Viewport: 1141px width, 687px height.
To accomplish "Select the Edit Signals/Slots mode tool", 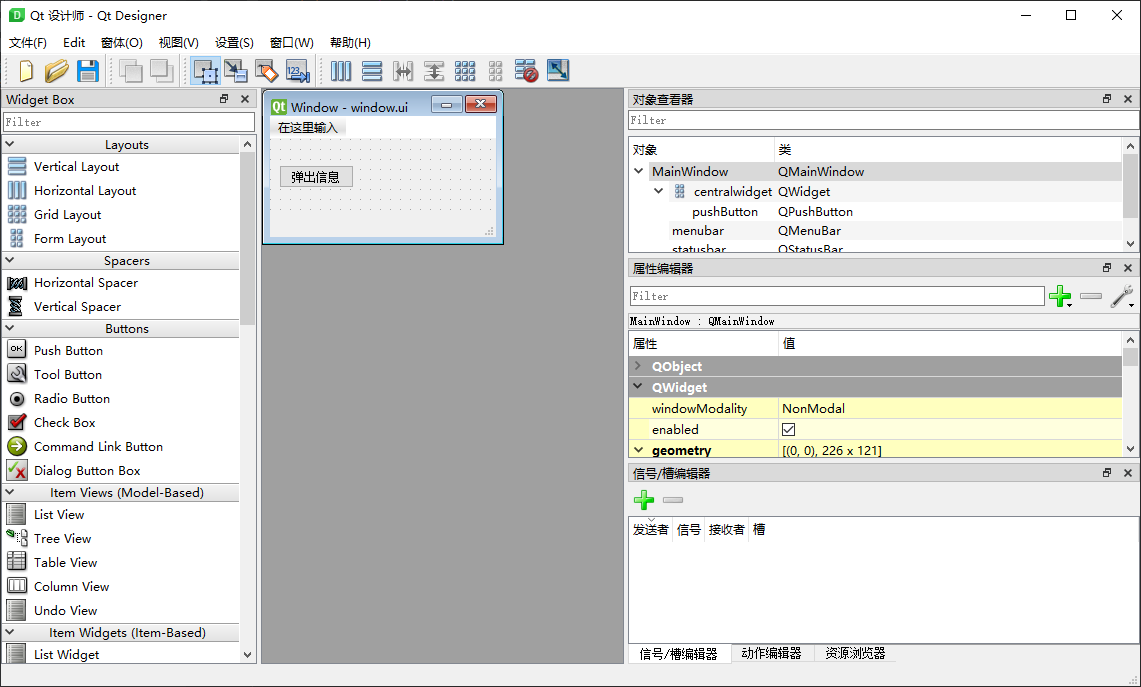I will (236, 71).
